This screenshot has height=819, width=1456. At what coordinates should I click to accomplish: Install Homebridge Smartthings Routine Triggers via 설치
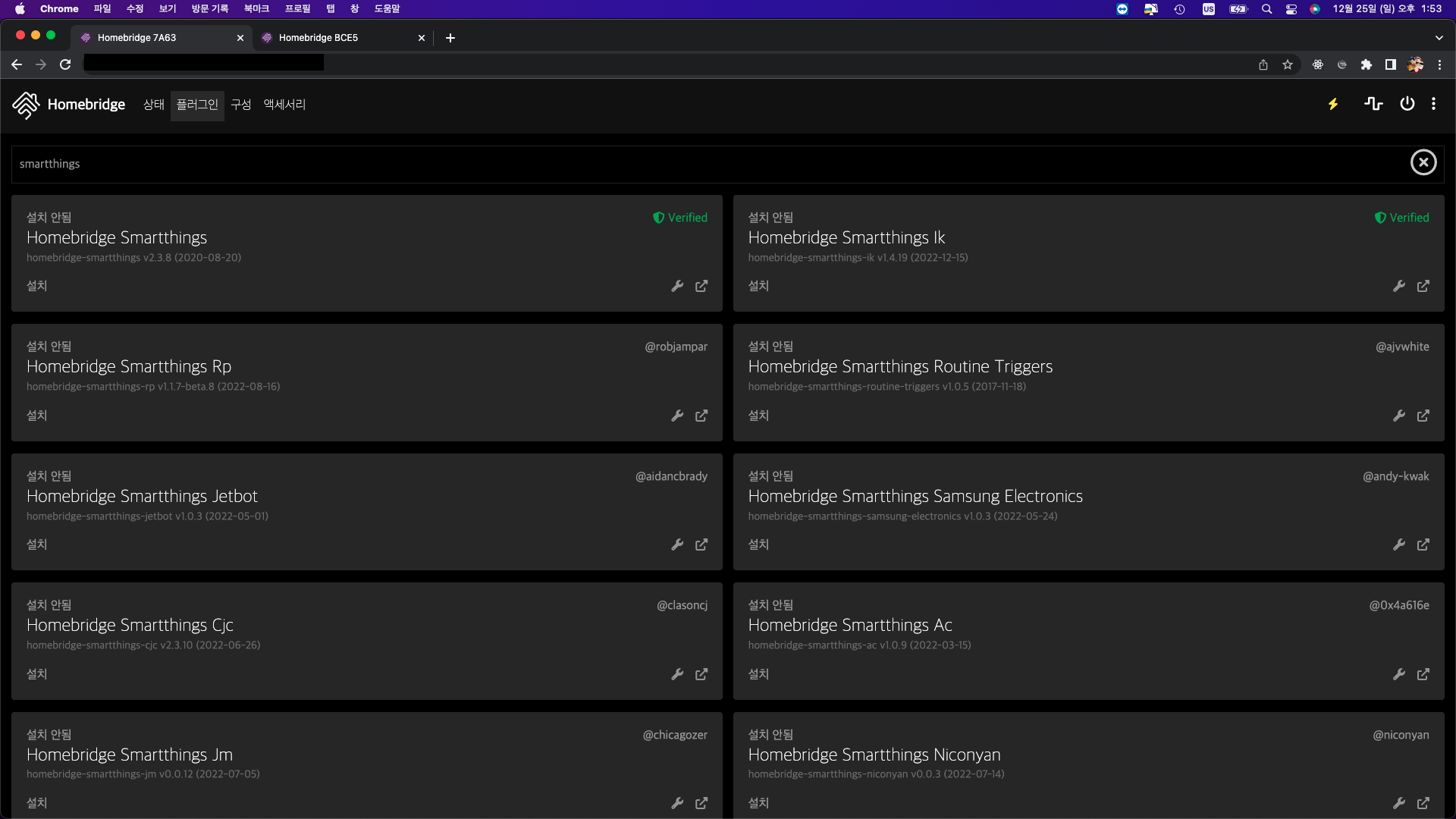coord(758,416)
